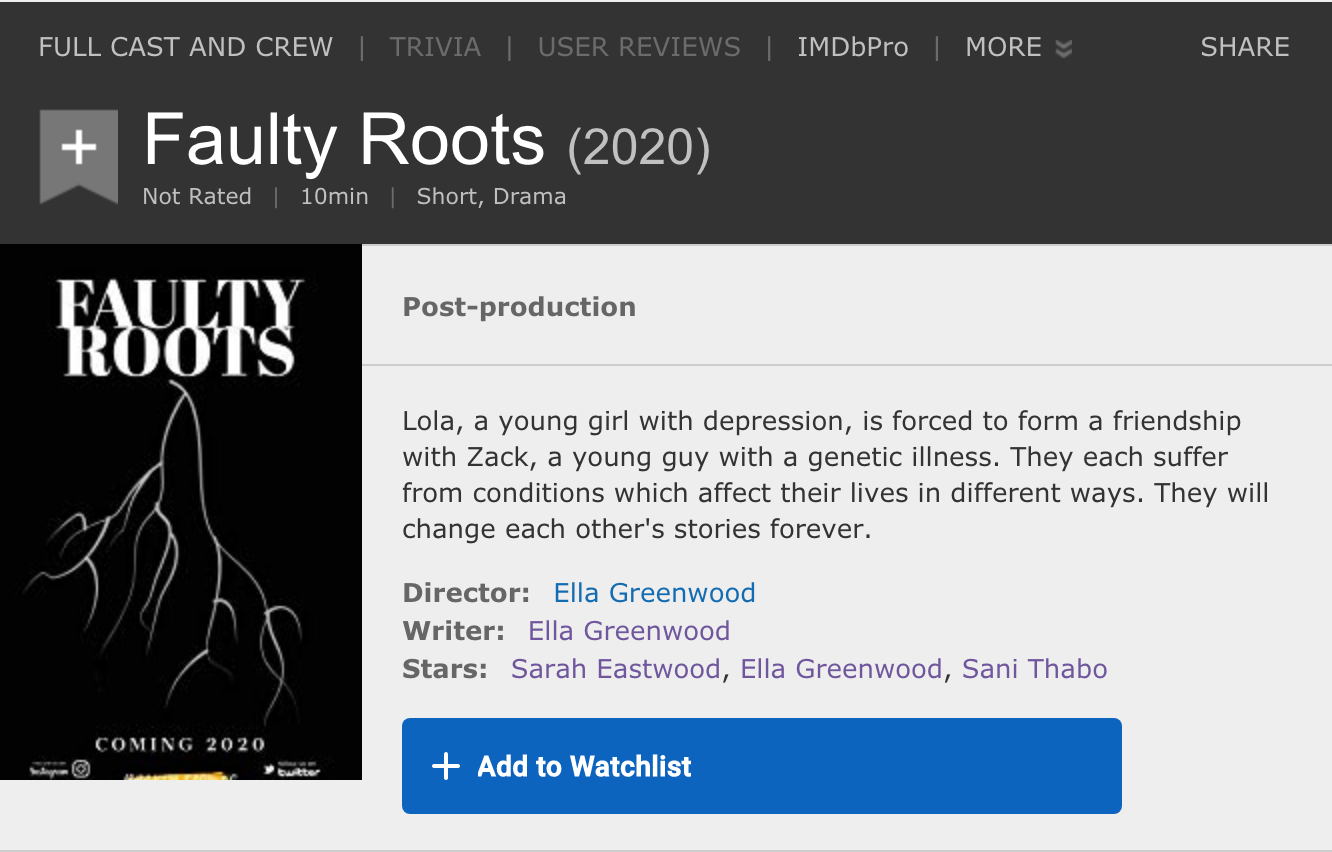Open the FULL CAST AND CREW page
The height and width of the screenshot is (852, 1332).
(186, 47)
